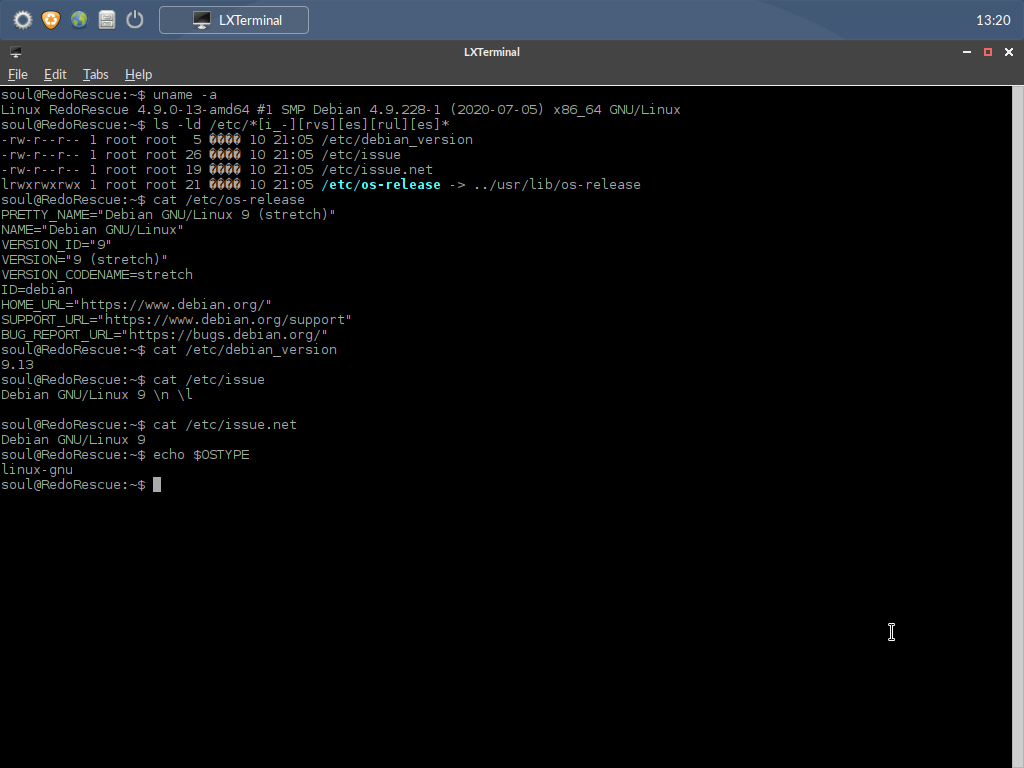Viewport: 1024px width, 768px height.
Task: Click the BUG_REPORT_URL line
Action: pos(164,335)
